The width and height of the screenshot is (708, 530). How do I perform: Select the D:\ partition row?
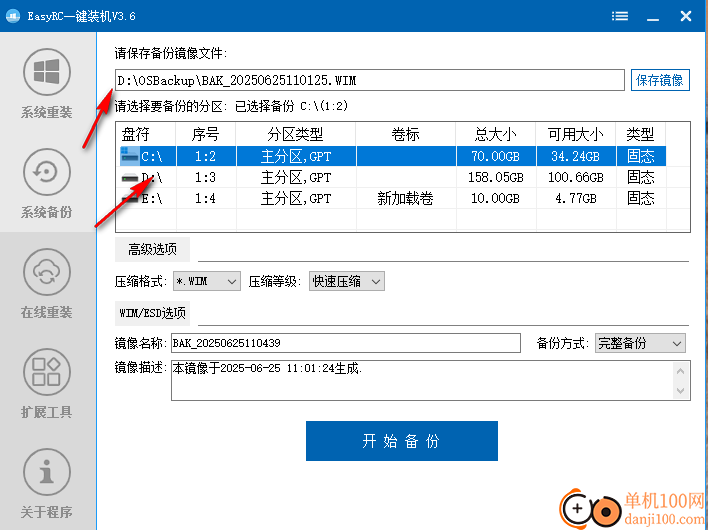391,177
